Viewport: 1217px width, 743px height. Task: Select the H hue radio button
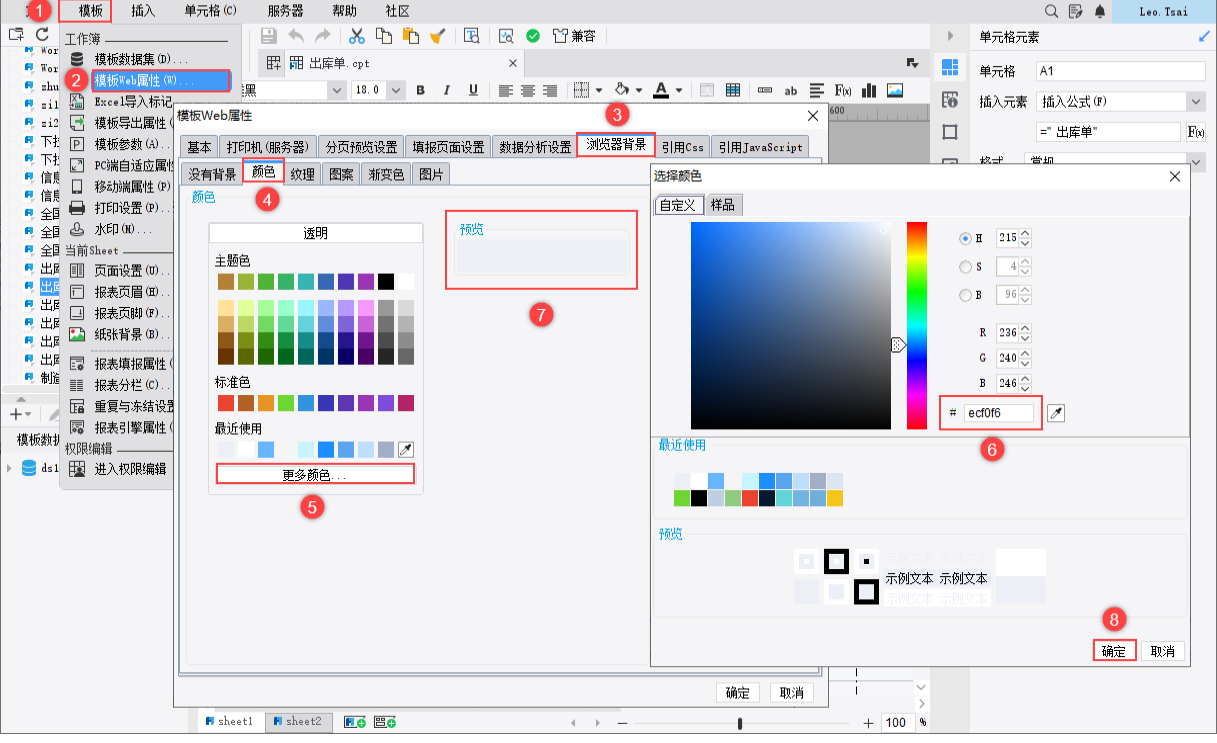click(x=965, y=238)
